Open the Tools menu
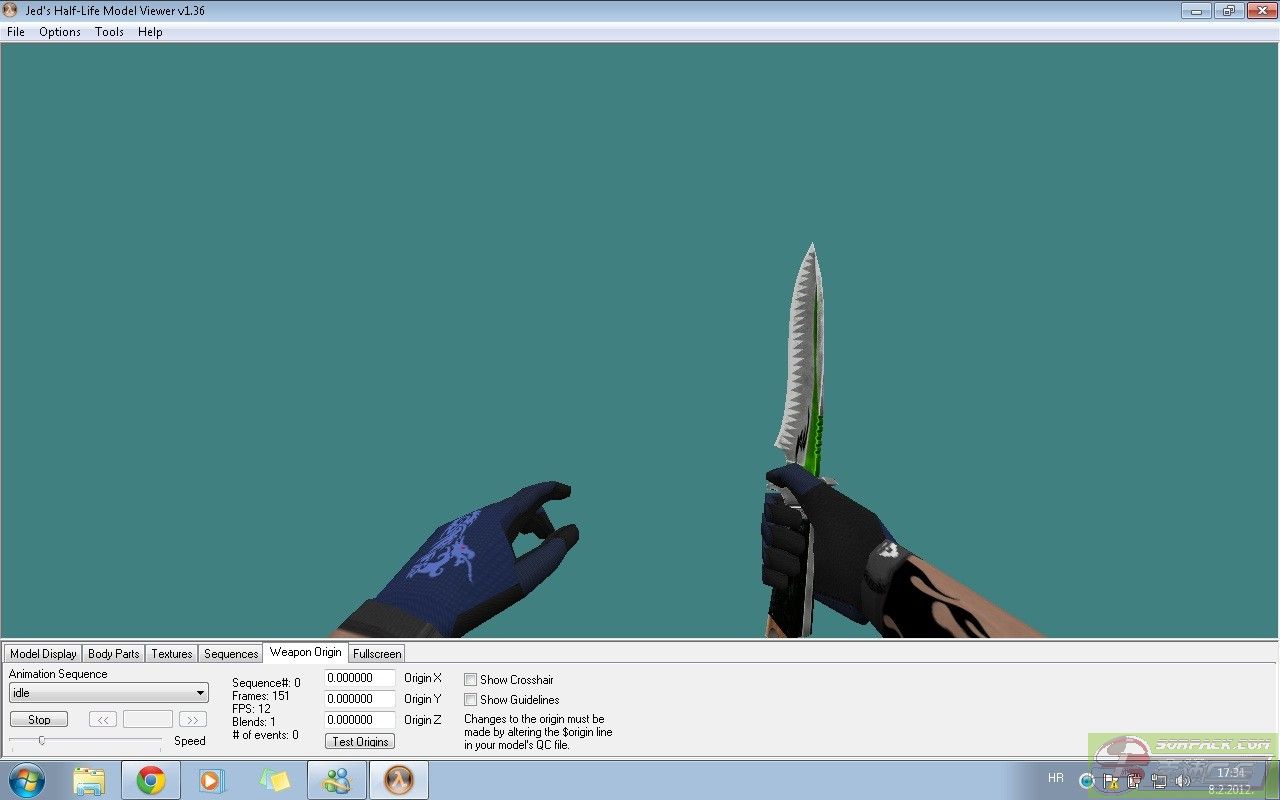The height and width of the screenshot is (800, 1280). pos(109,32)
